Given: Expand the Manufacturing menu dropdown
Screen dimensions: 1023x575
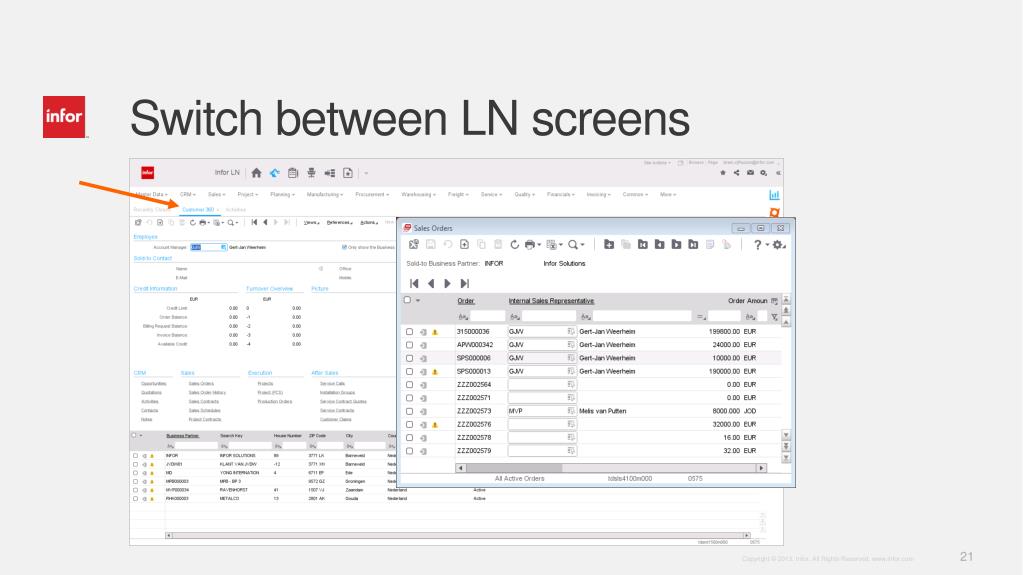Looking at the screenshot, I should tap(325, 194).
